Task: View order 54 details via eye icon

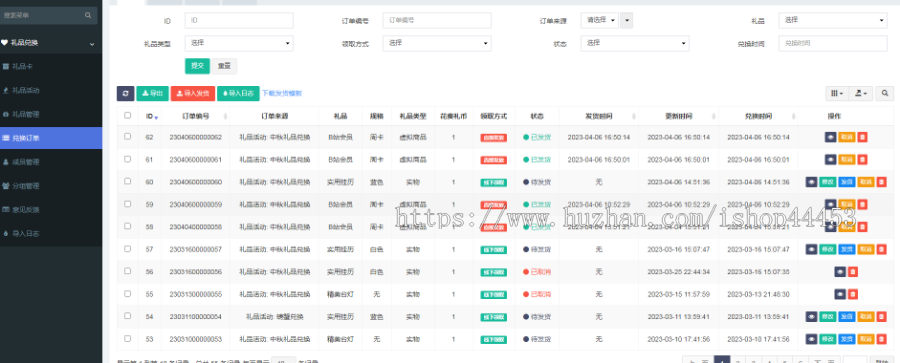Action: point(812,316)
